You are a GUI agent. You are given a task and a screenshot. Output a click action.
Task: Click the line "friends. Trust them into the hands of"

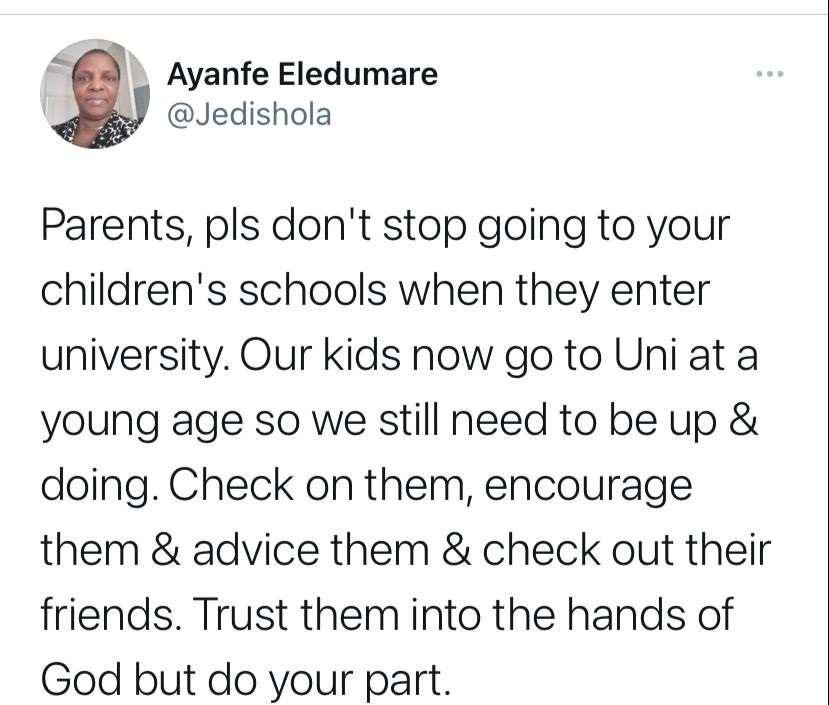coord(386,615)
